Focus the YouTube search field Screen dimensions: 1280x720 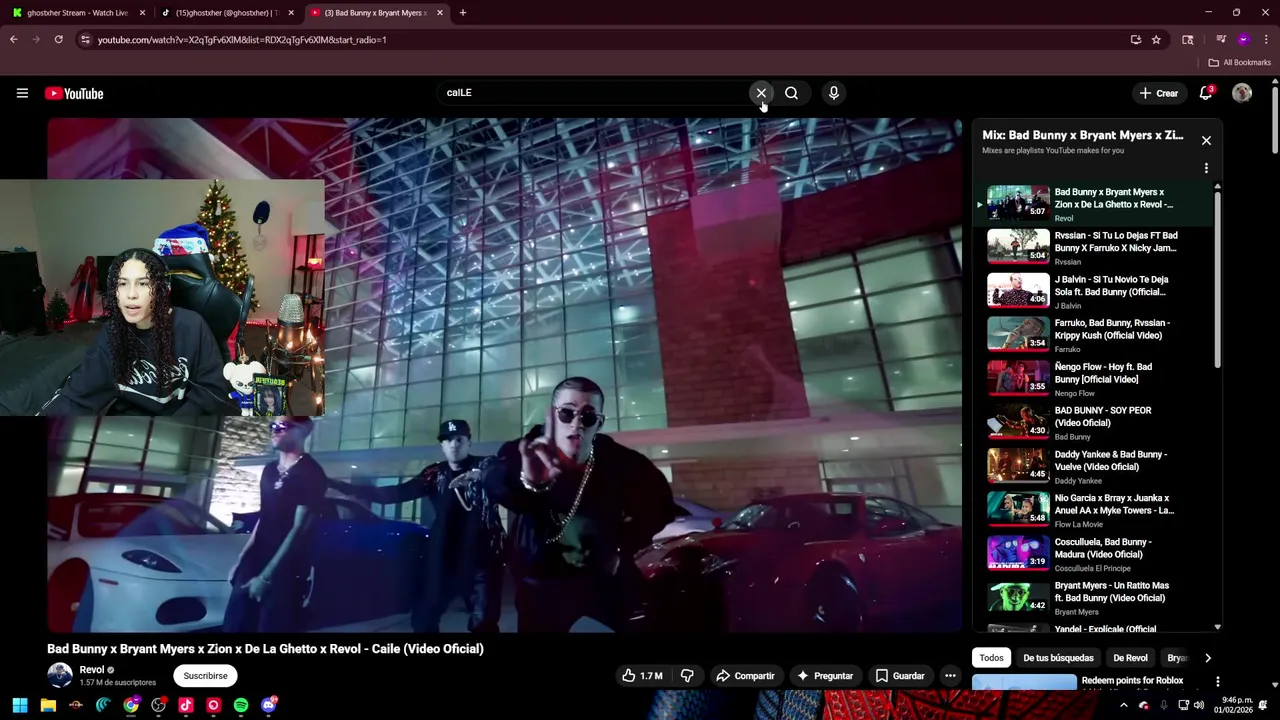point(594,93)
